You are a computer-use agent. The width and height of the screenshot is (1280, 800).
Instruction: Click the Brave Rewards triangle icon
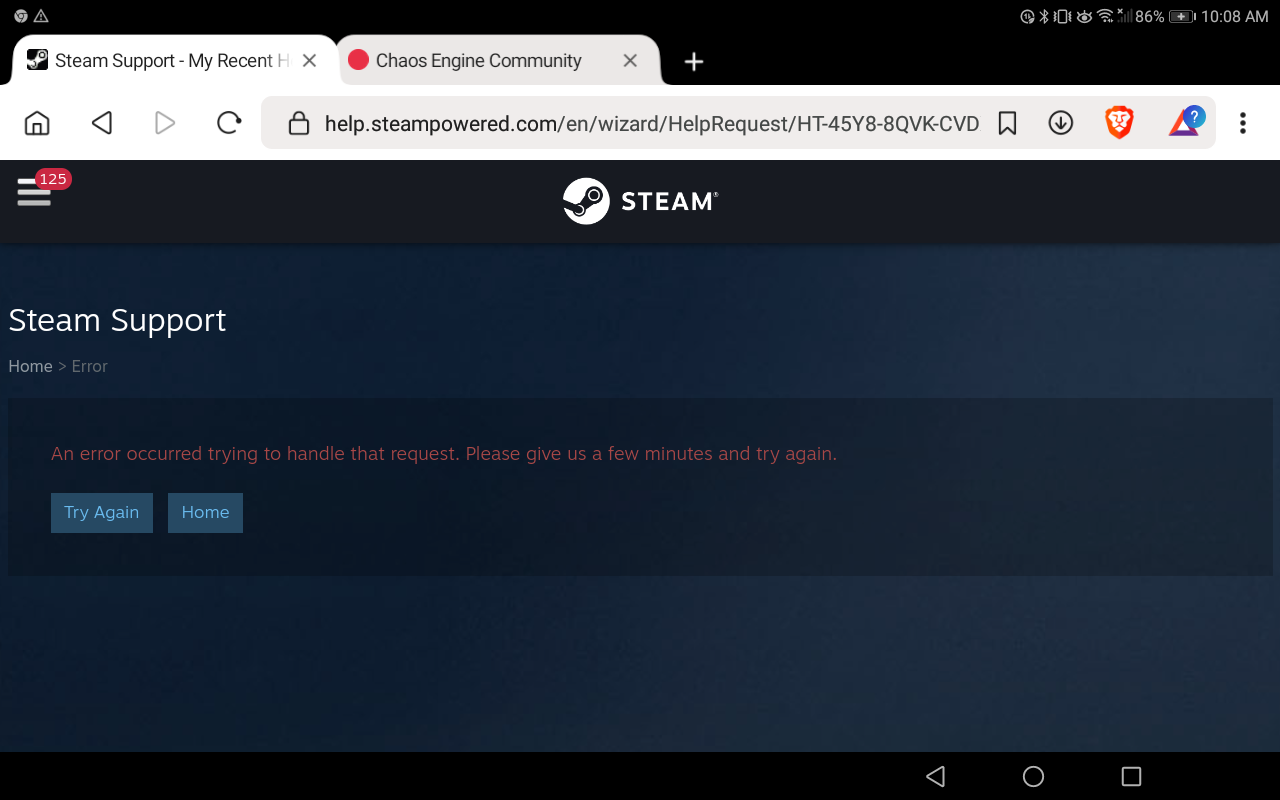(1185, 122)
